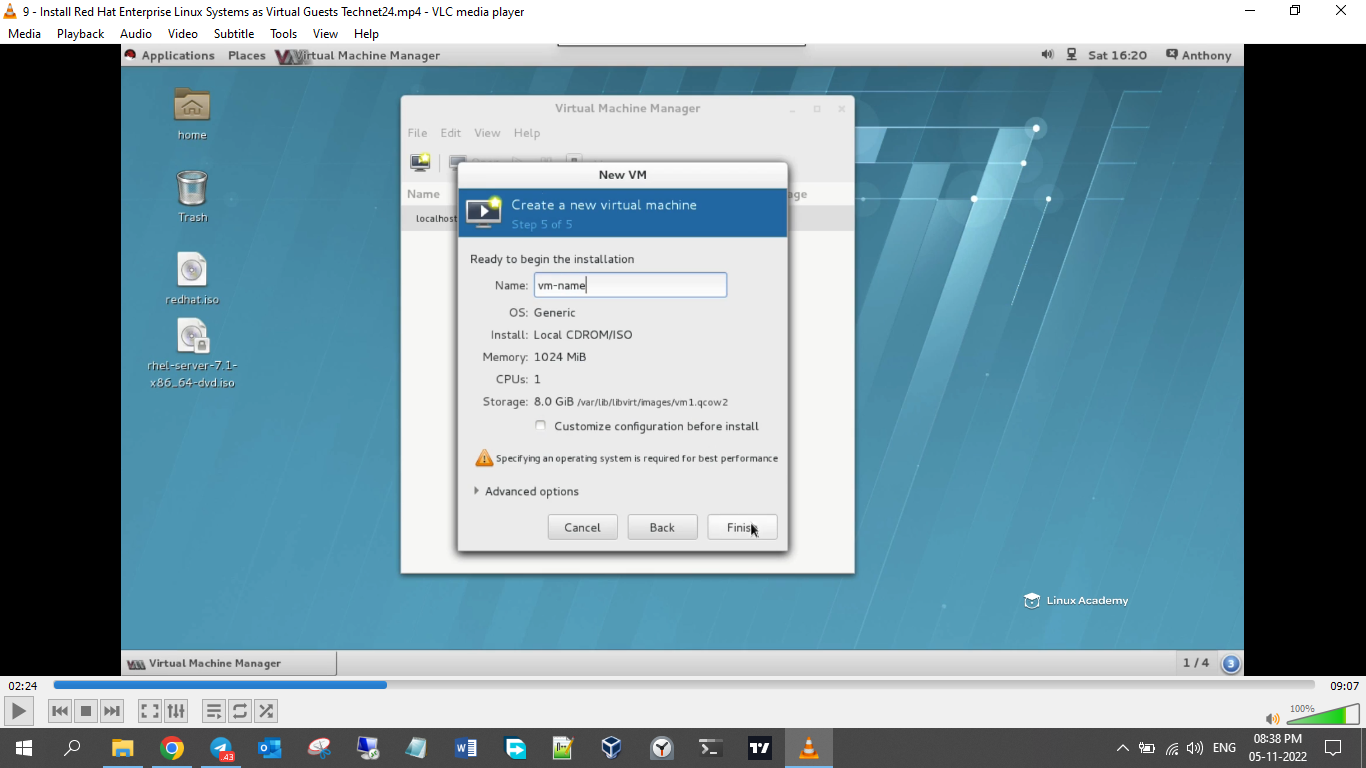Click the Finish button in New VM

tap(742, 527)
